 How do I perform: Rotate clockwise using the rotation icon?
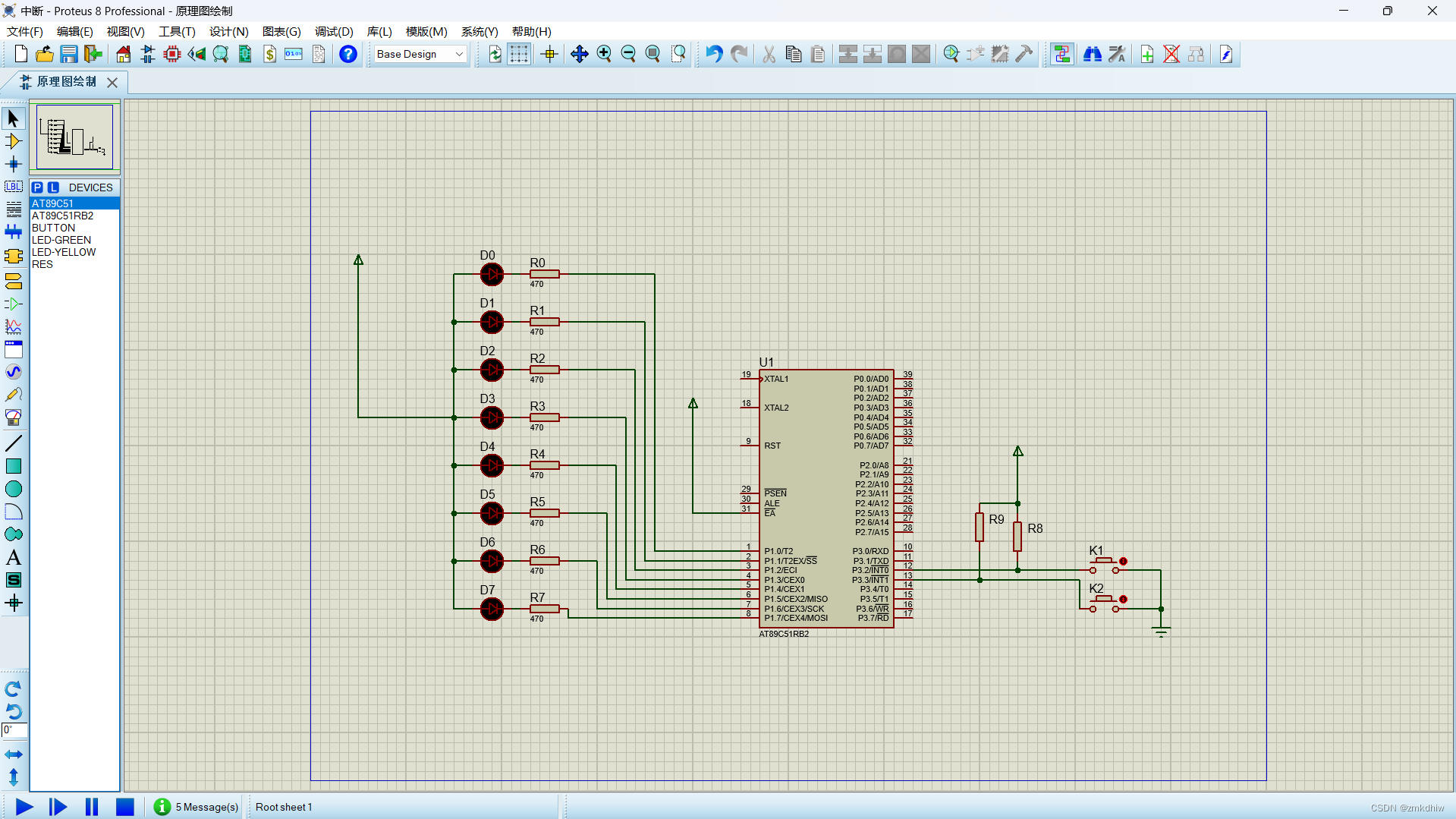[x=13, y=688]
